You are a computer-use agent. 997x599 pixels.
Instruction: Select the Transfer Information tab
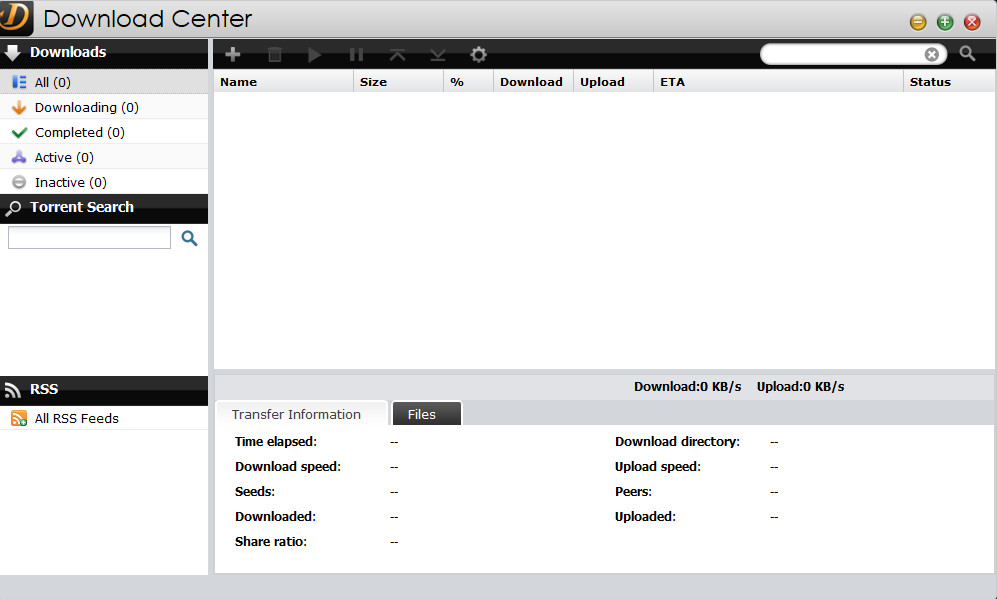coord(296,414)
